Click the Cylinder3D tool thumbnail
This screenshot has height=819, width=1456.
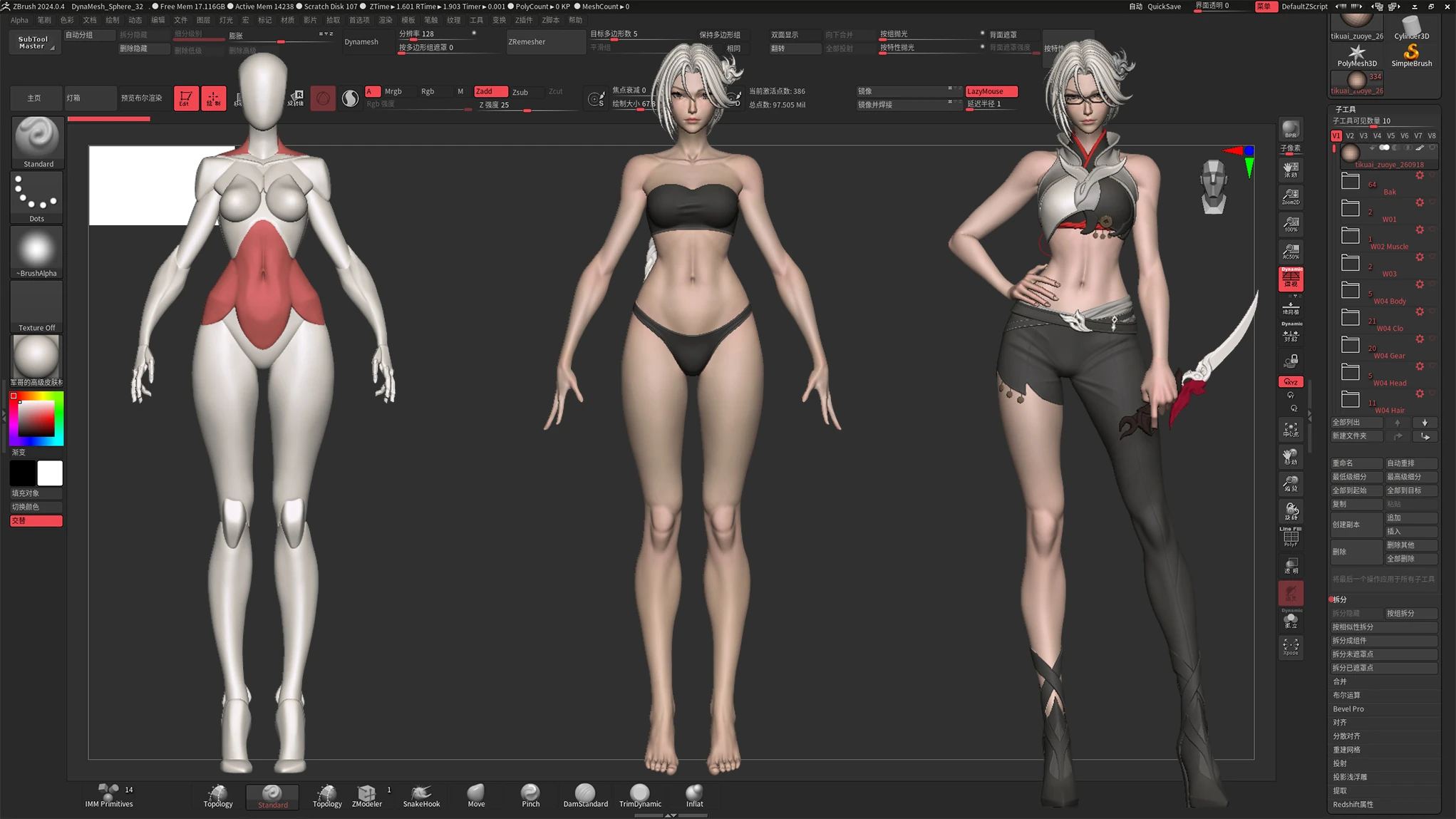(x=1411, y=28)
